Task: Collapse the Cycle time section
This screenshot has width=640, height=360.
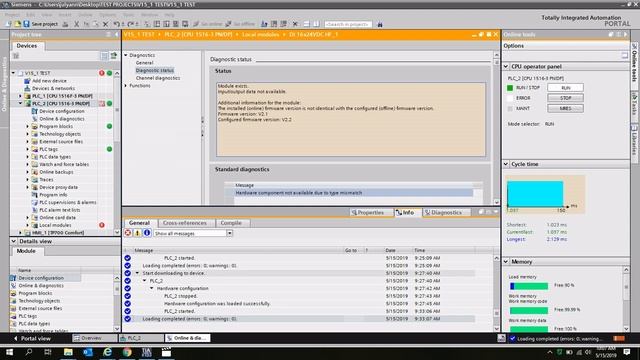Action: point(506,164)
